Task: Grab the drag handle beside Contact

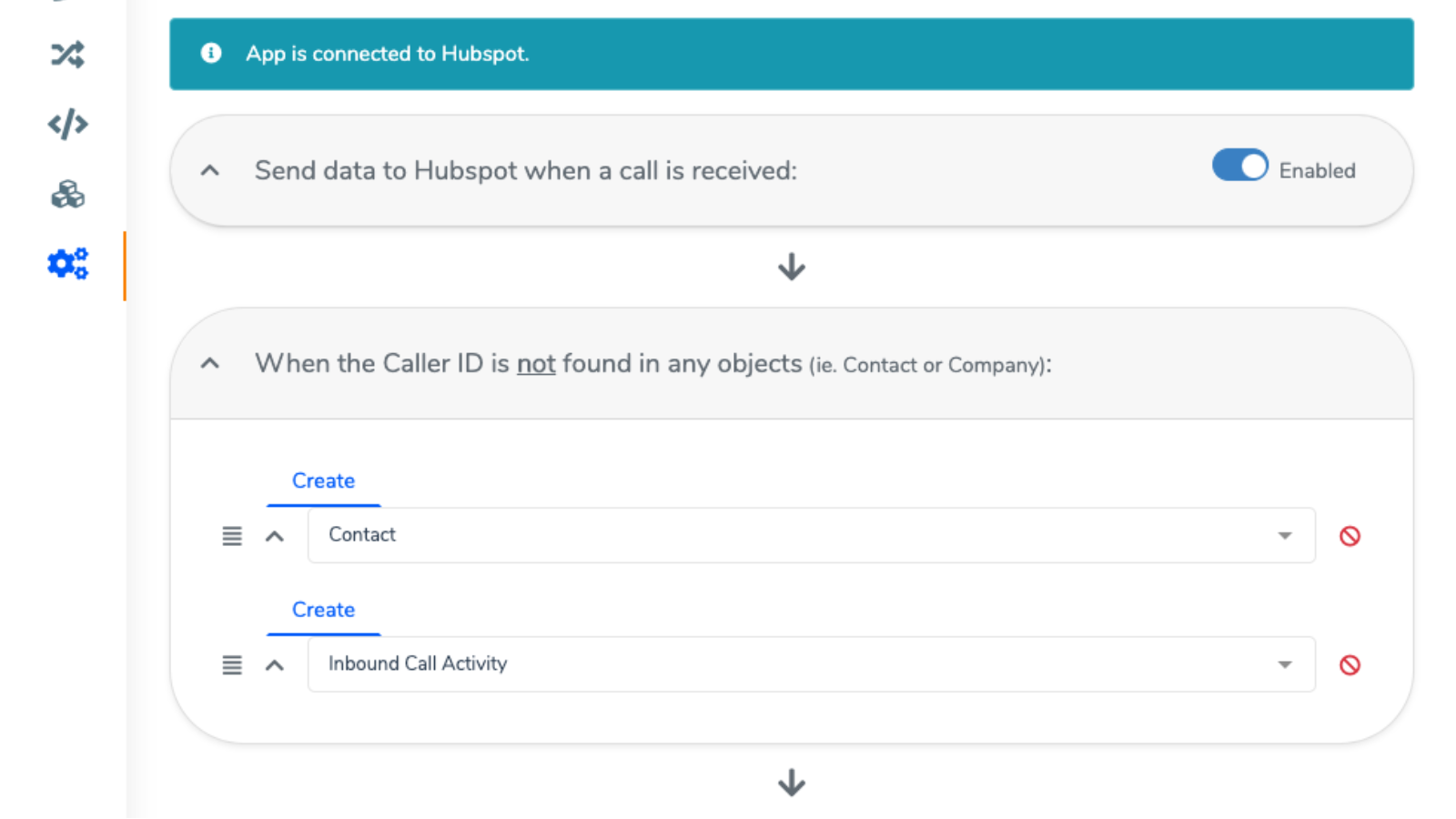Action: (232, 536)
